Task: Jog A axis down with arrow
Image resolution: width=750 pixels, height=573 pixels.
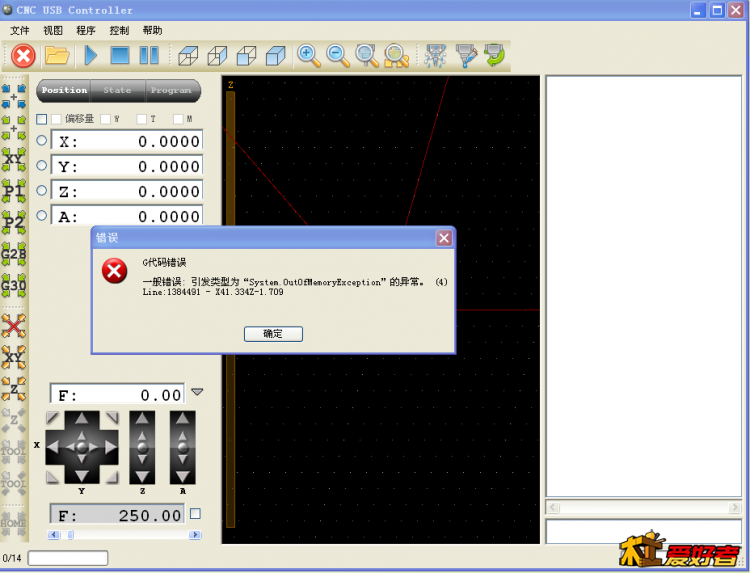Action: pyautogui.click(x=182, y=476)
